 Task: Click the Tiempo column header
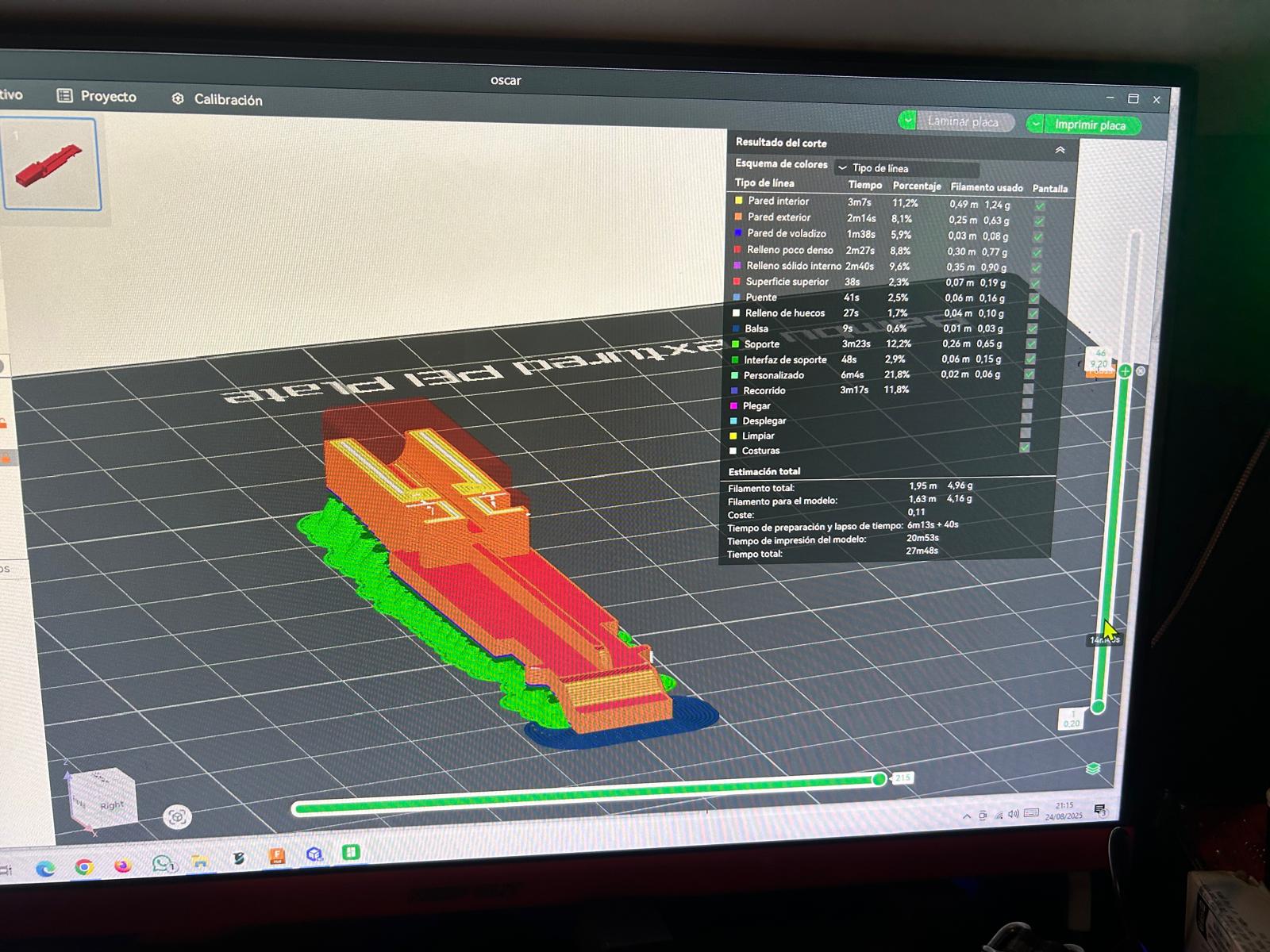[x=865, y=185]
